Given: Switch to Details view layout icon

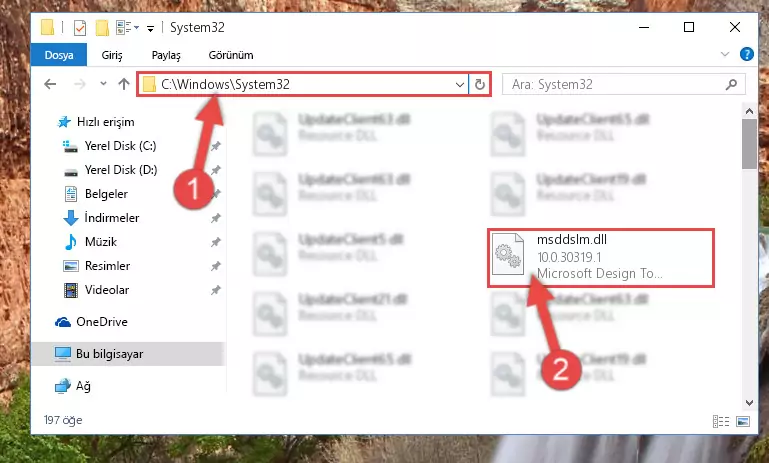Looking at the screenshot, I should pos(720,421).
